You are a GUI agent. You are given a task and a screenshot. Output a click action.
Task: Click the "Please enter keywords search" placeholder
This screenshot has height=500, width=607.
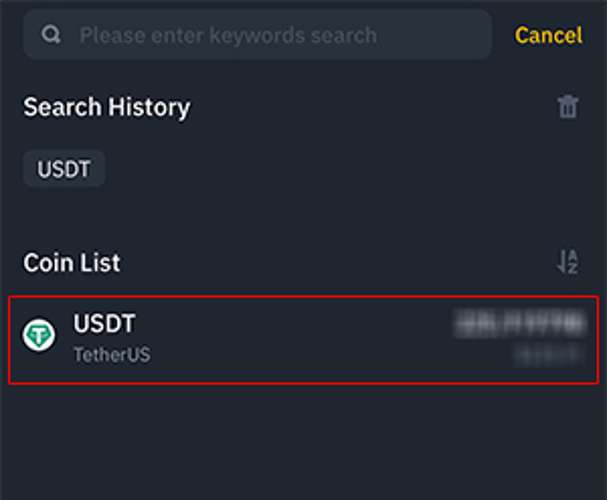[x=228, y=35]
